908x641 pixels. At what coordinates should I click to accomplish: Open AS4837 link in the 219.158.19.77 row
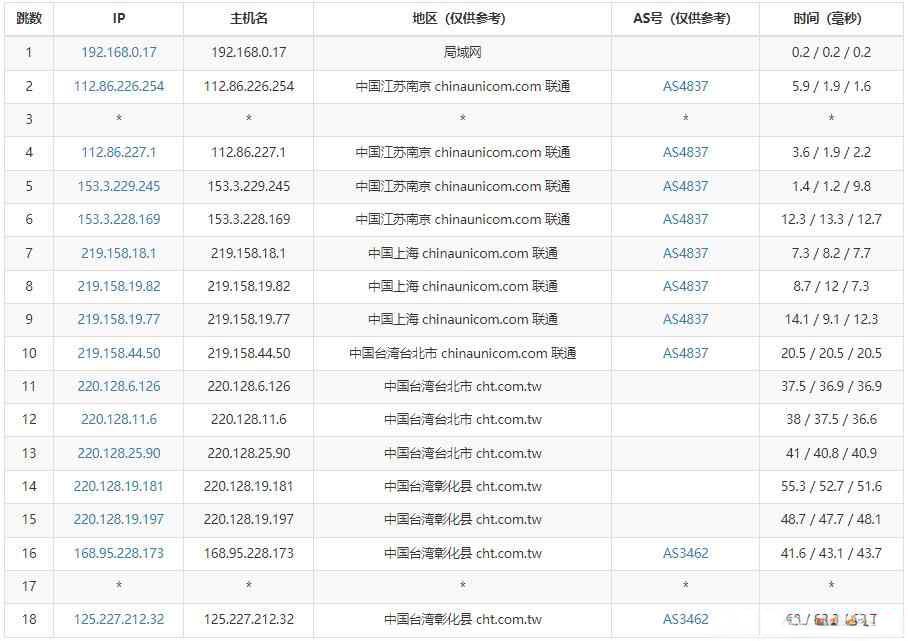tap(686, 319)
